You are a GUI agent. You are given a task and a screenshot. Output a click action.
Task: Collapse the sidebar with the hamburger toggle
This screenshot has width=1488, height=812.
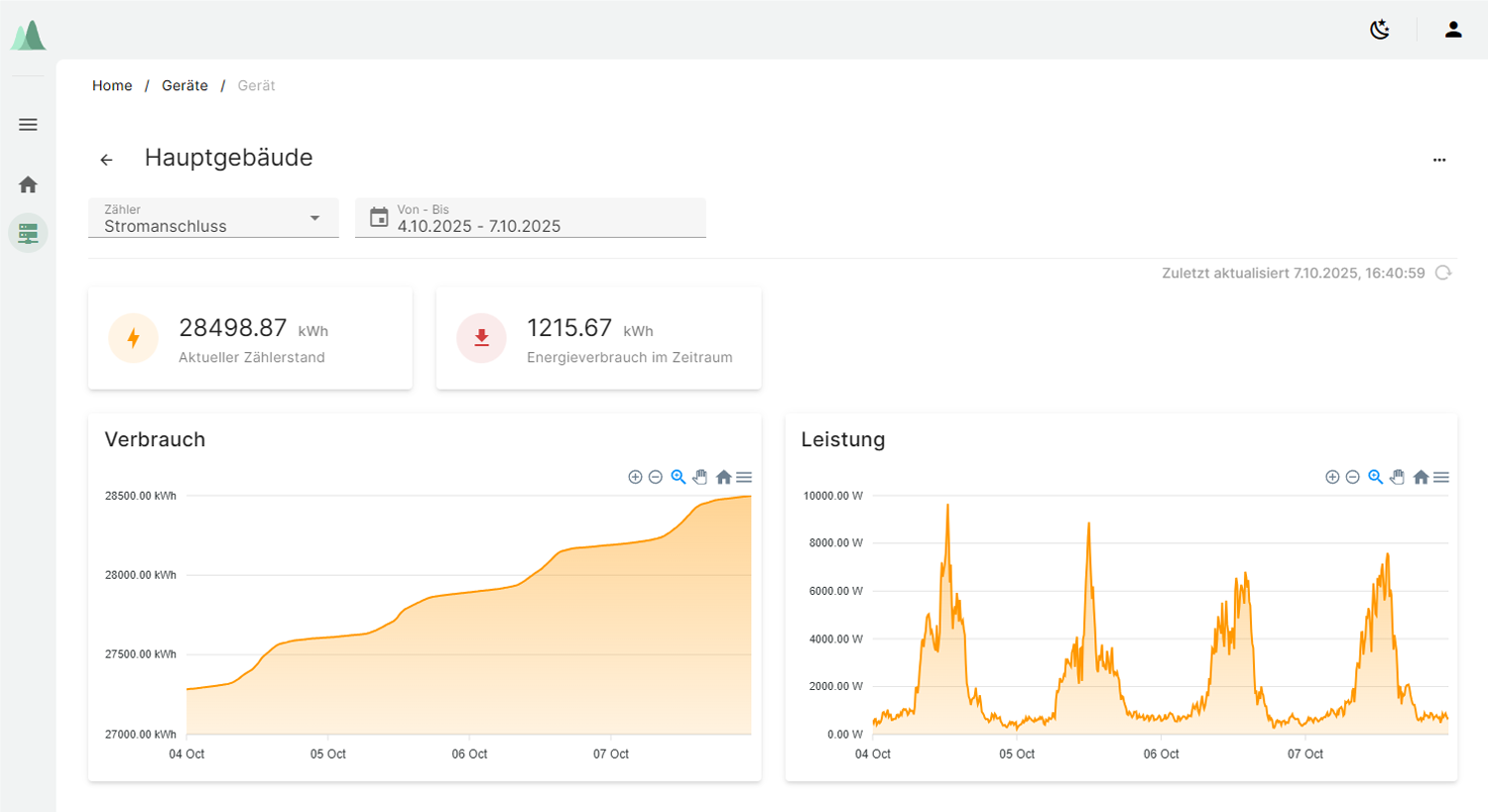click(x=28, y=124)
